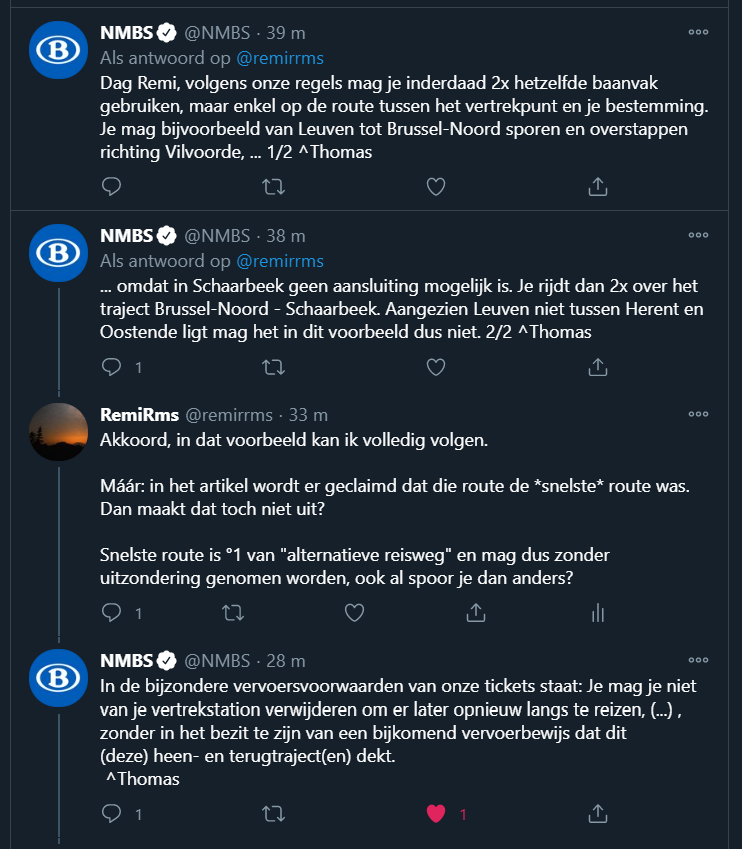This screenshot has width=742, height=849.
Task: Open more options on the 38 m tweet
Action: [698, 235]
